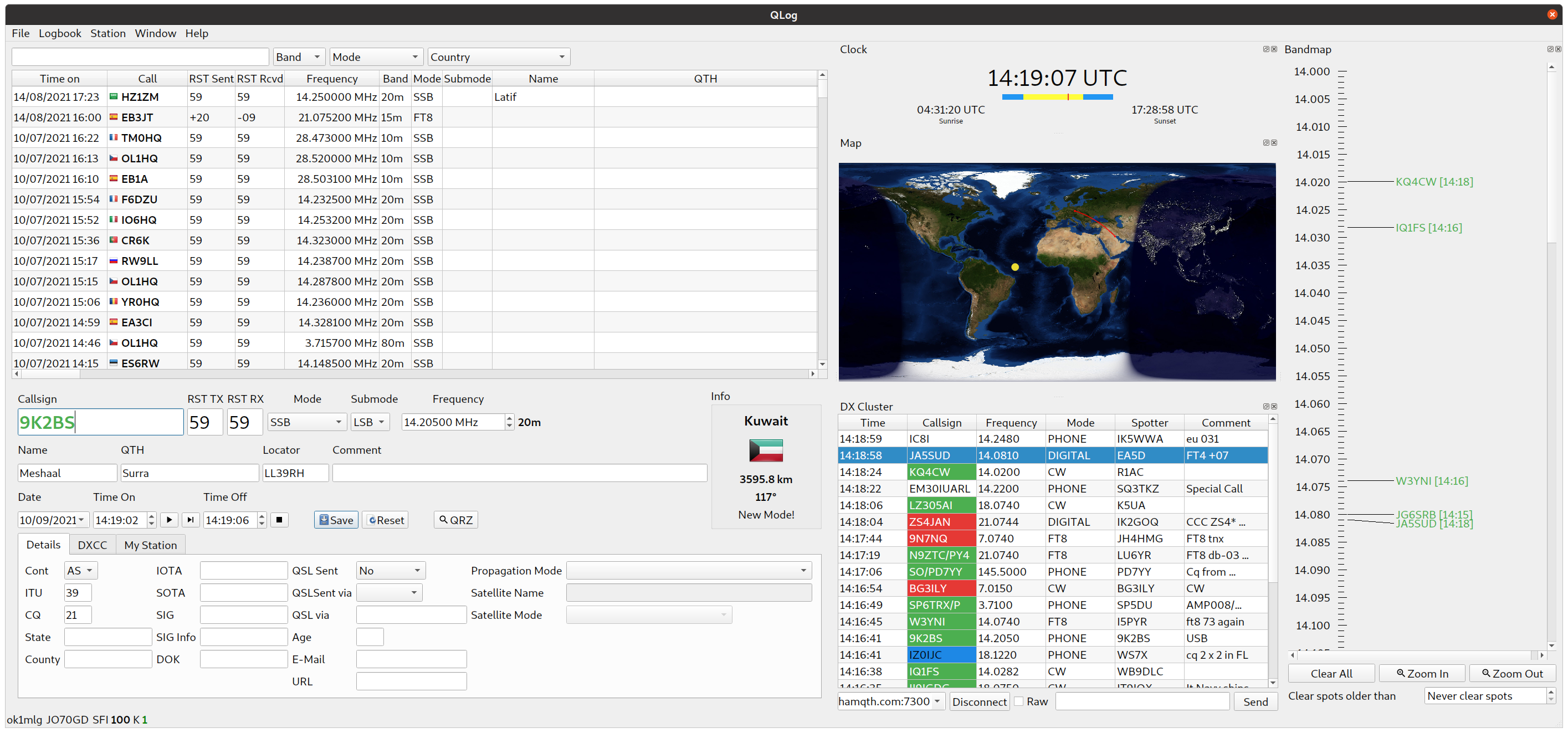
Task: Open the Band filter dropdown
Action: point(298,57)
